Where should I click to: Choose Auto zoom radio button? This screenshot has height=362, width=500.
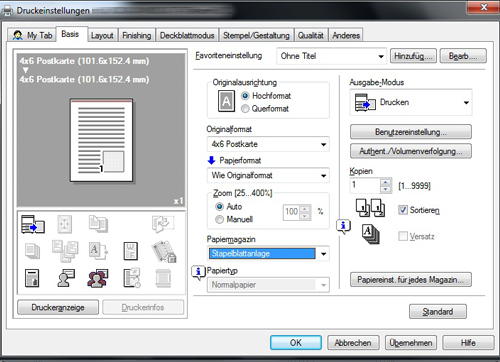point(219,207)
